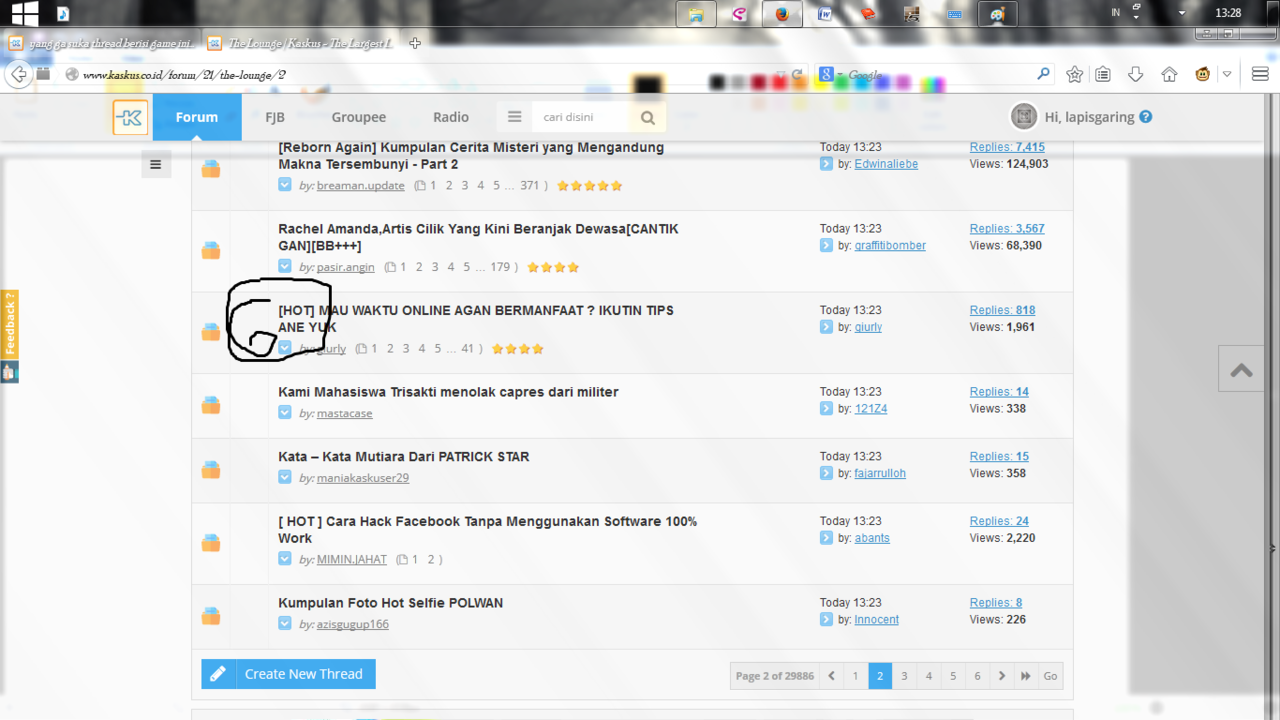Click Replies: 818 link
1280x720 pixels.
[1002, 310]
